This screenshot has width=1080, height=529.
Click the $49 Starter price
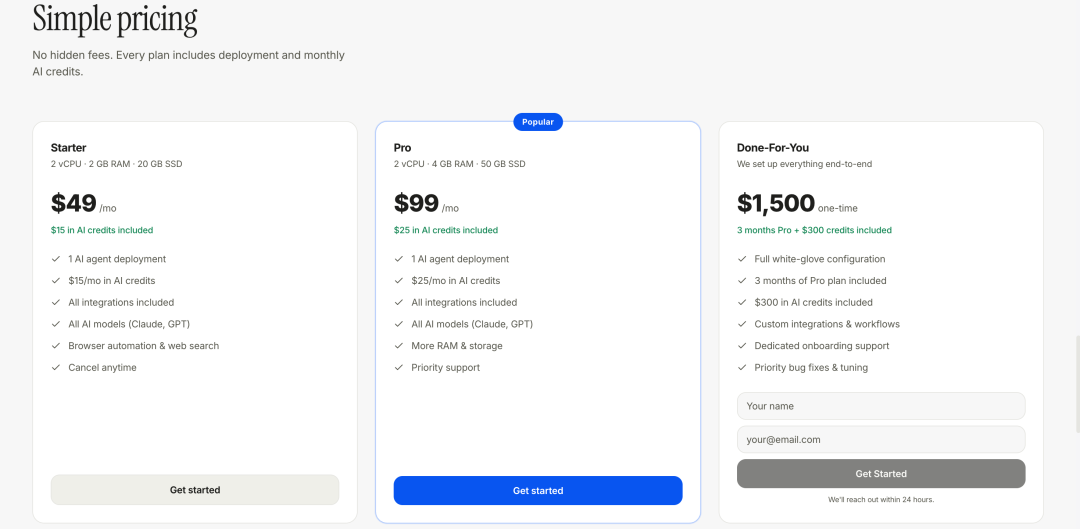pyautogui.click(x=74, y=204)
